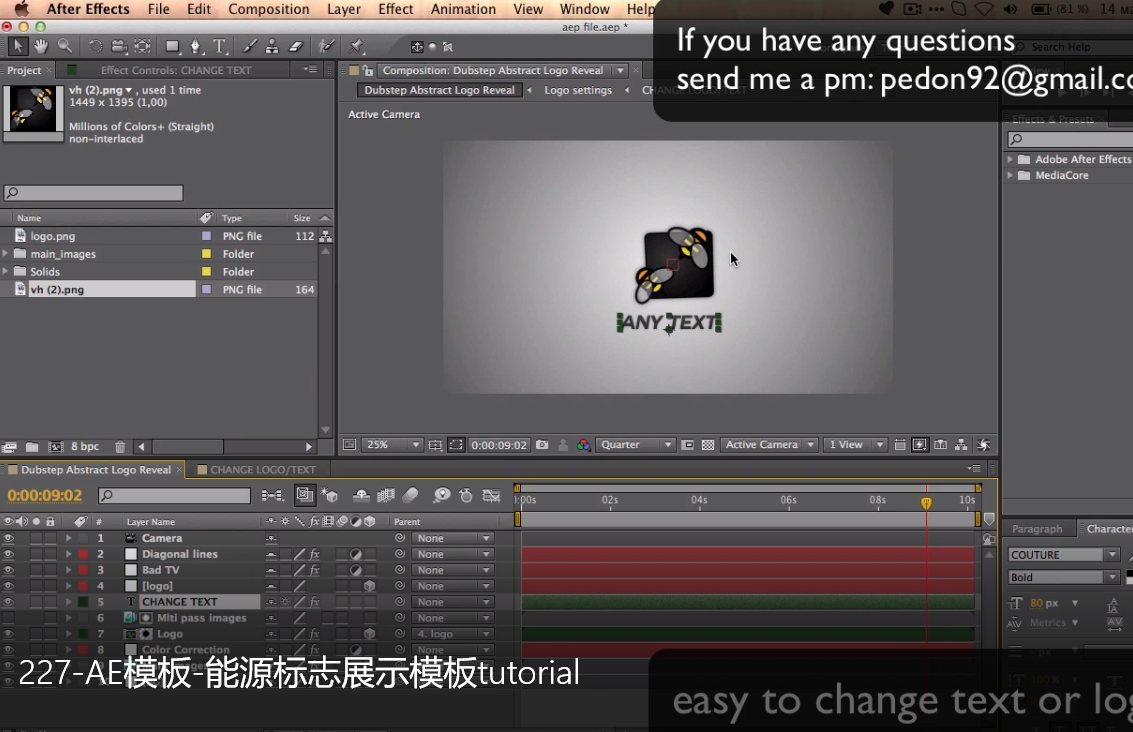The width and height of the screenshot is (1133, 732).
Task: Select the Brush tool
Action: (x=249, y=46)
